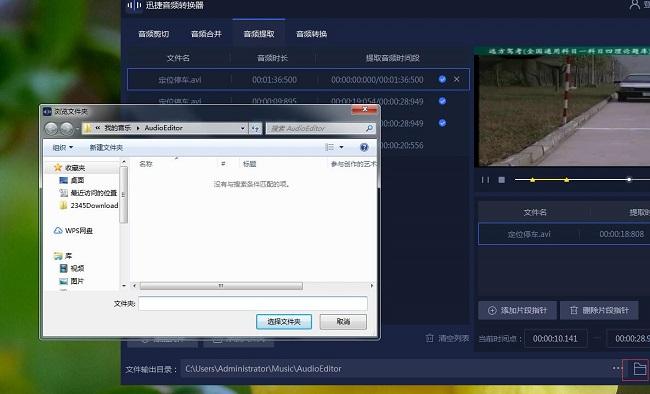Screen dimensions: 650x394
Task: Click the blue help icon in dialog
Action: click(x=364, y=147)
